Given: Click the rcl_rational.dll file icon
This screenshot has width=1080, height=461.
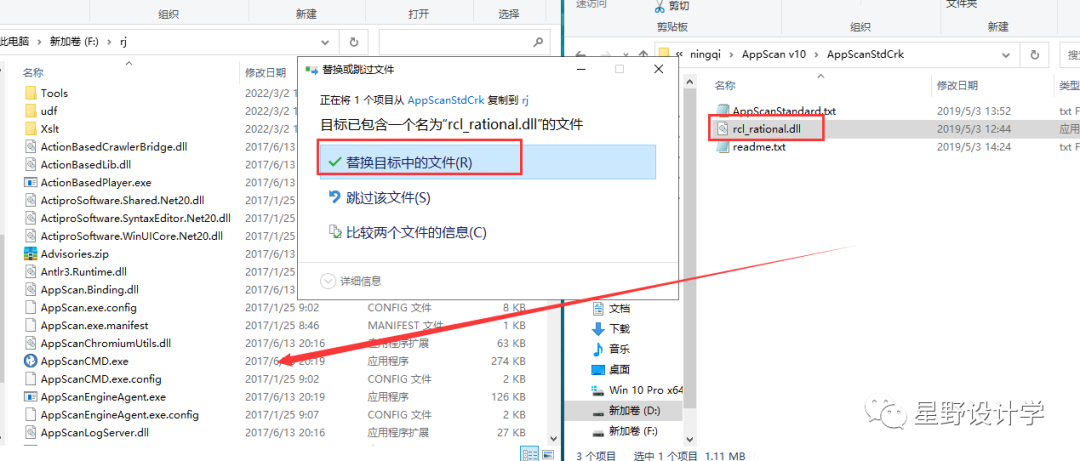Looking at the screenshot, I should click(x=723, y=128).
